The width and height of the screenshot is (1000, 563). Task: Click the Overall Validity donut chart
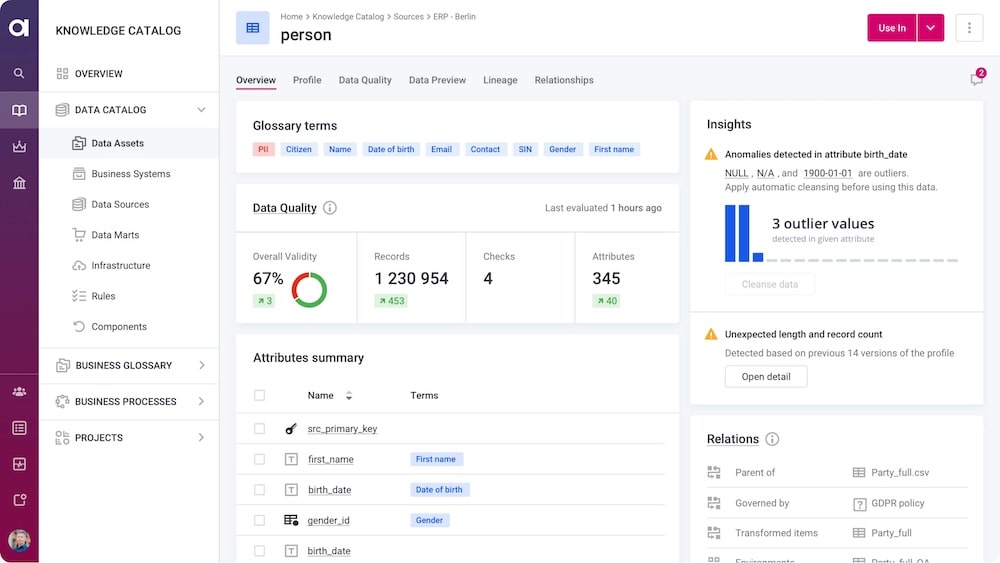(309, 289)
